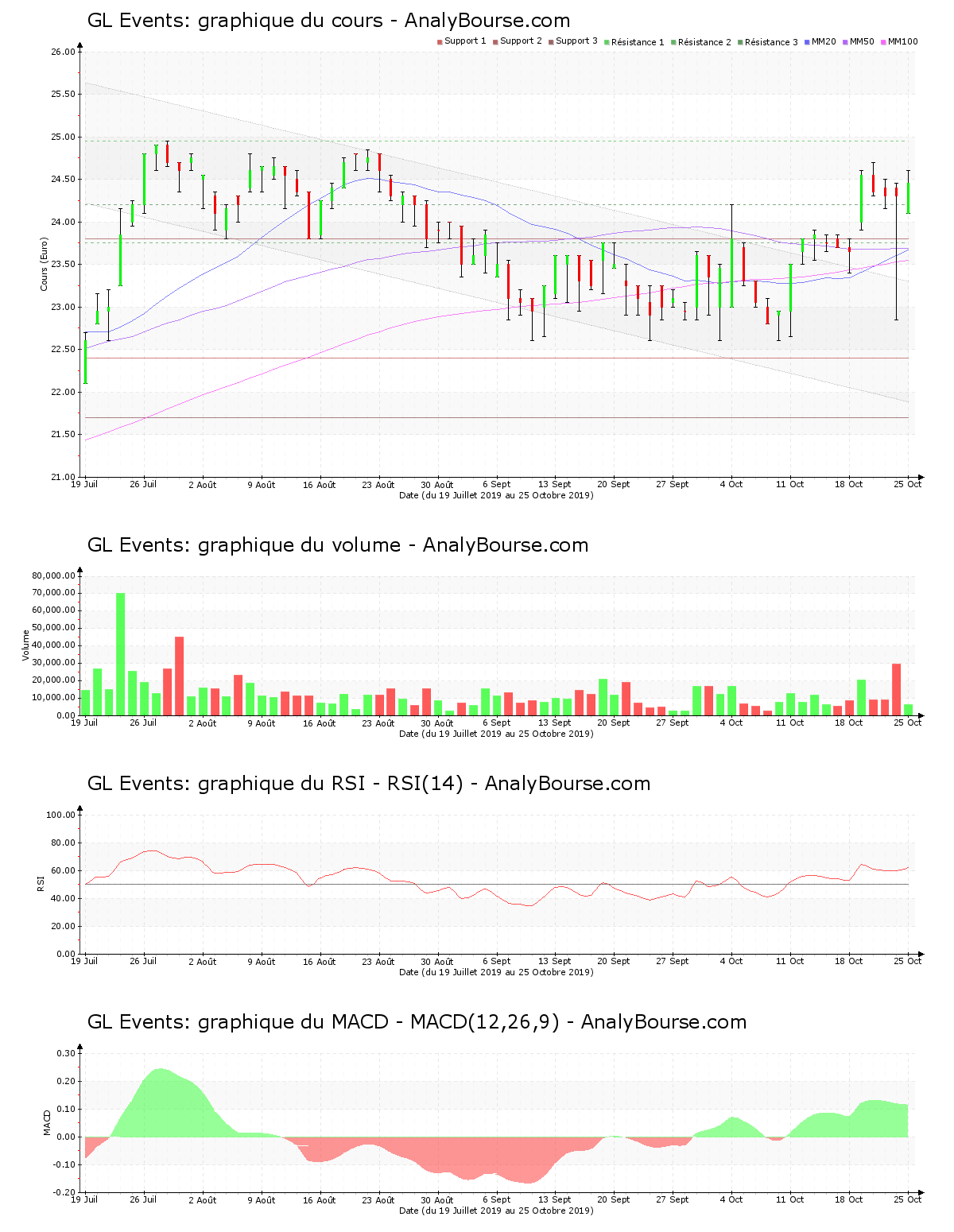Click the blue MM20 legend color square
The height and width of the screenshot is (1232, 954).
[807, 41]
